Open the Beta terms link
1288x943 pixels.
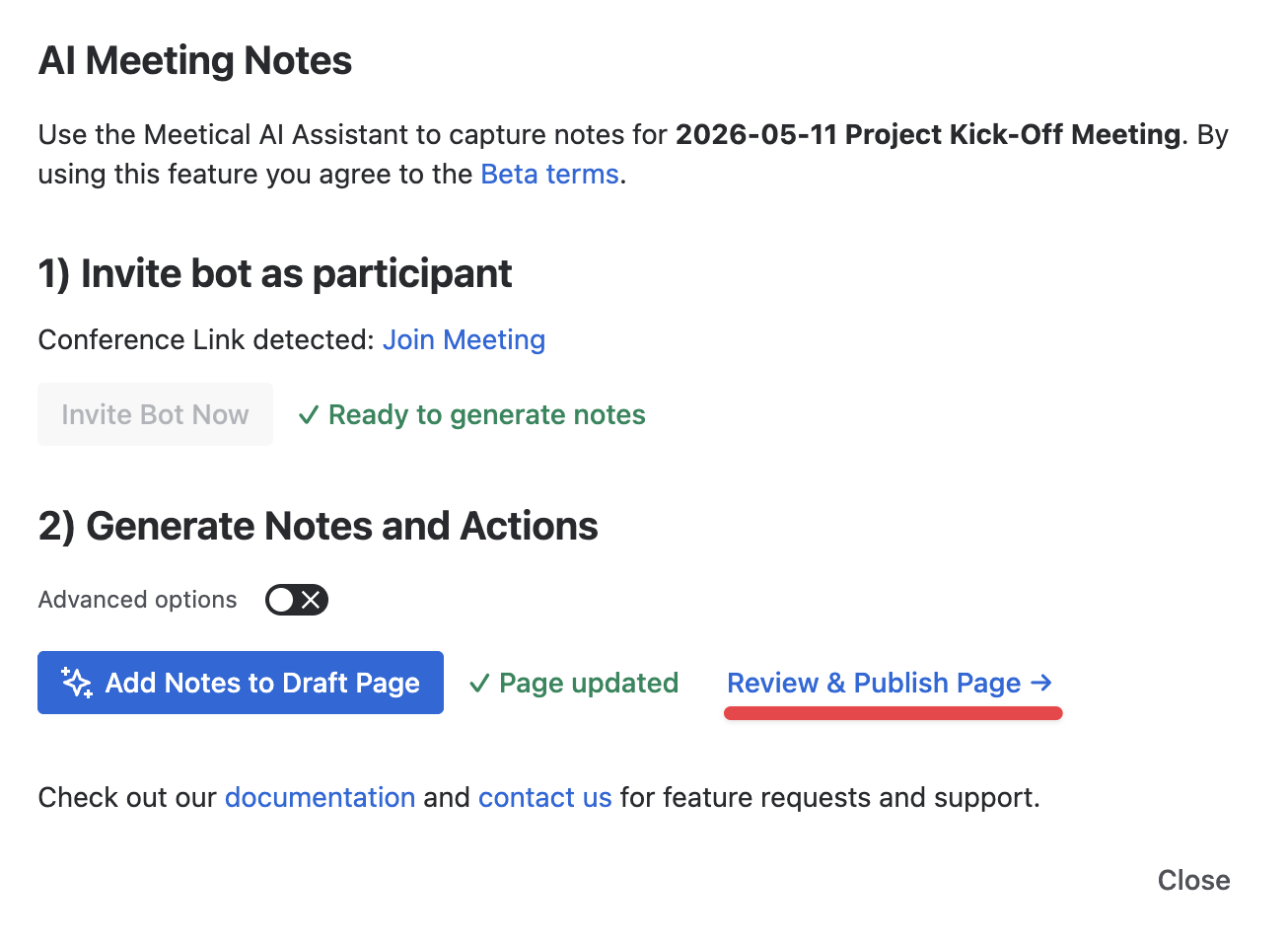(x=549, y=175)
